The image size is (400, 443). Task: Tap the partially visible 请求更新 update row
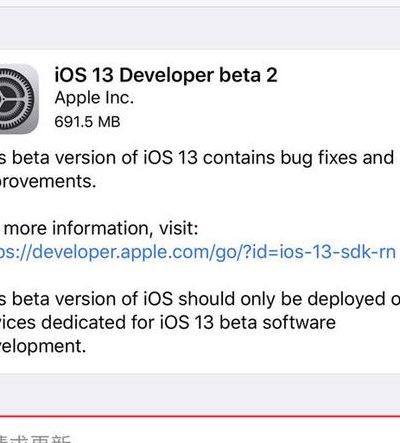tap(200, 431)
